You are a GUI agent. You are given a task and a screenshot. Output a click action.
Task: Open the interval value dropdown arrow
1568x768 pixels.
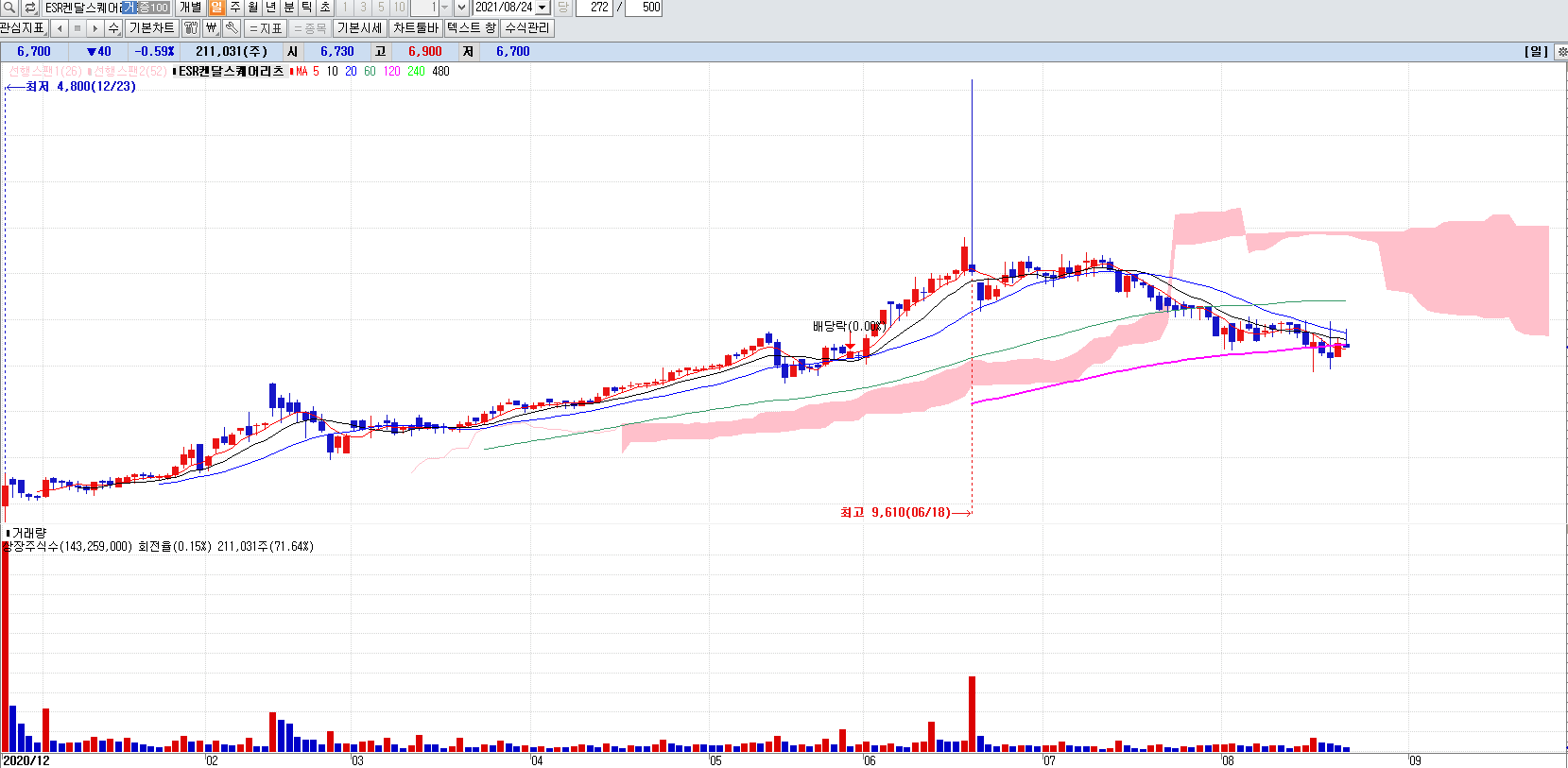pos(445,8)
